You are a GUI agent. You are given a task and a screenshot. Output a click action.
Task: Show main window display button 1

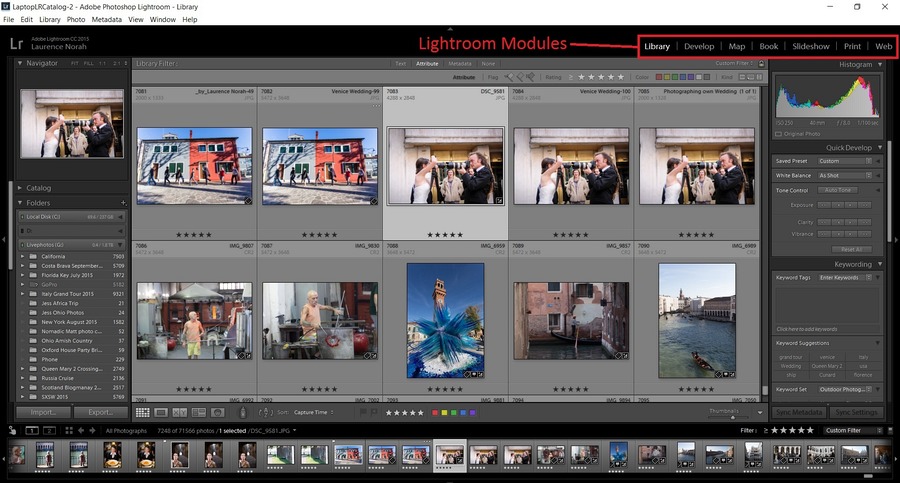[x=32, y=430]
